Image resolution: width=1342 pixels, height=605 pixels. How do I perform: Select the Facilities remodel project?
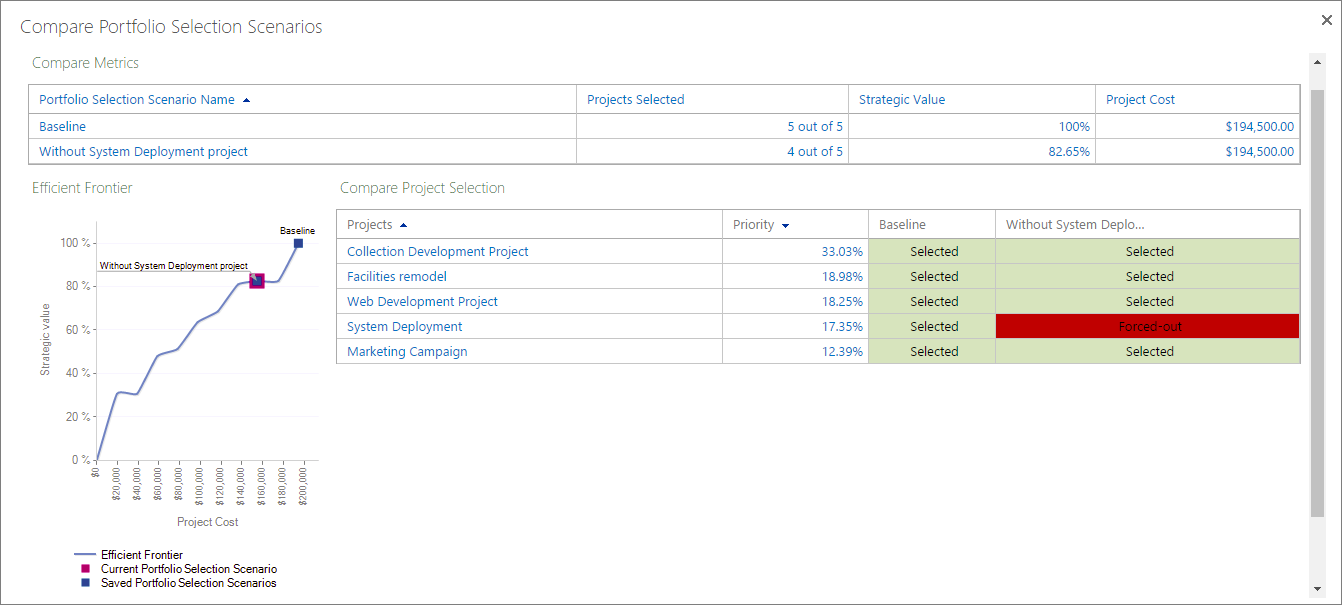pos(396,277)
